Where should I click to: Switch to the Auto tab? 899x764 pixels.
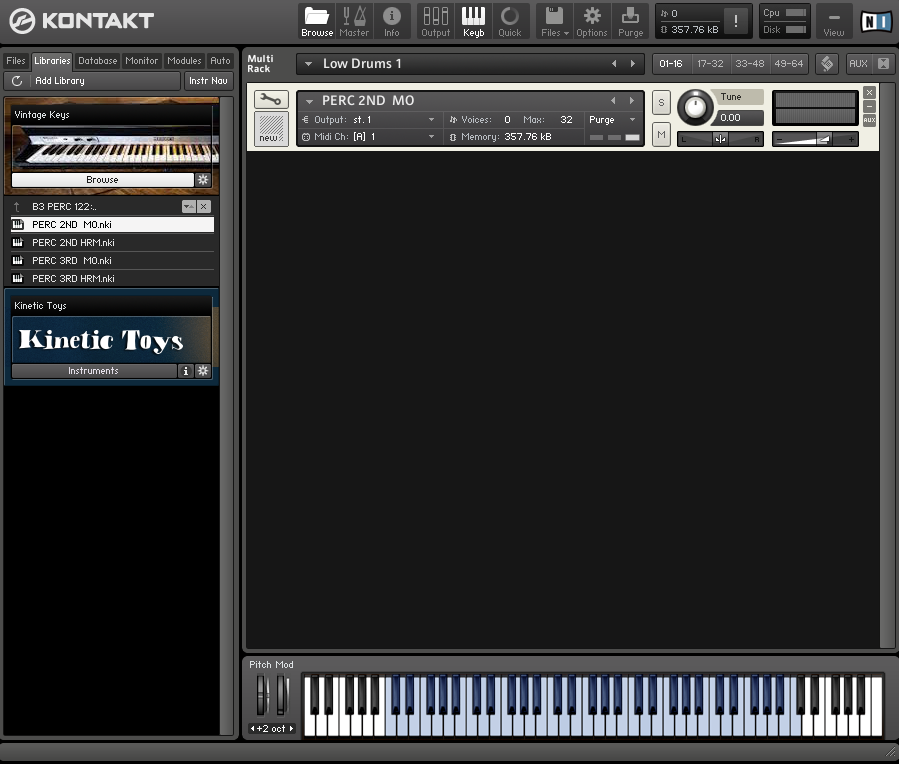point(220,61)
